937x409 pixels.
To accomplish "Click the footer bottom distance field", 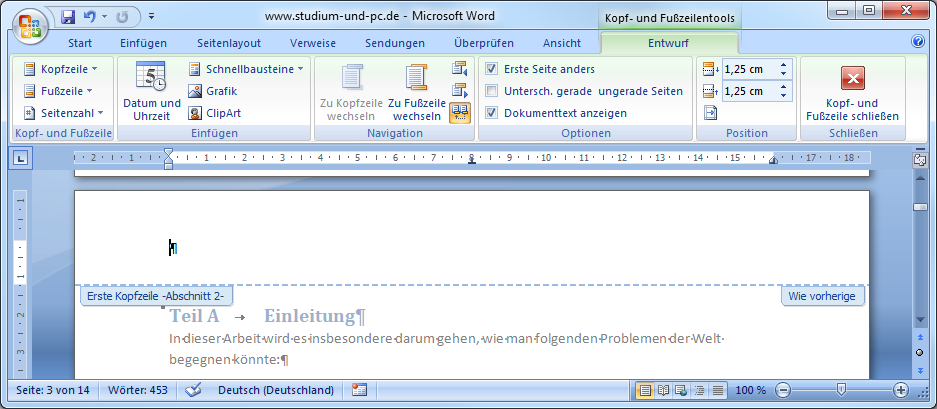I will 749,91.
